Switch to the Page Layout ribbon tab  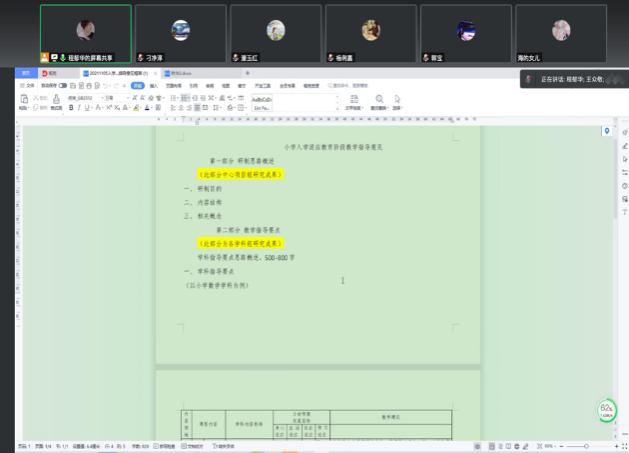[x=173, y=85]
